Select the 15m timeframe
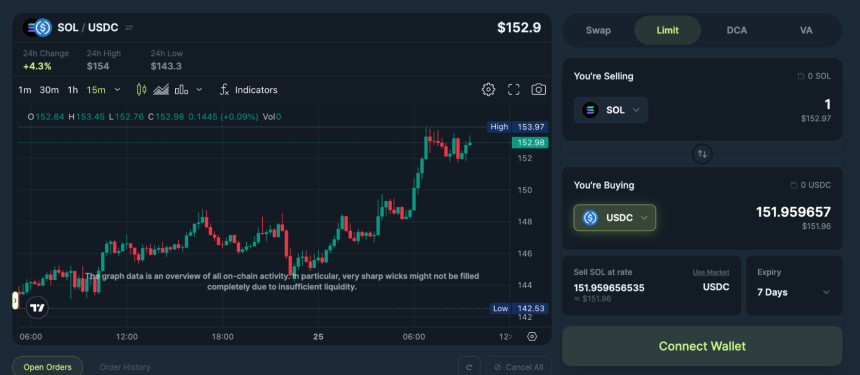 (x=95, y=90)
